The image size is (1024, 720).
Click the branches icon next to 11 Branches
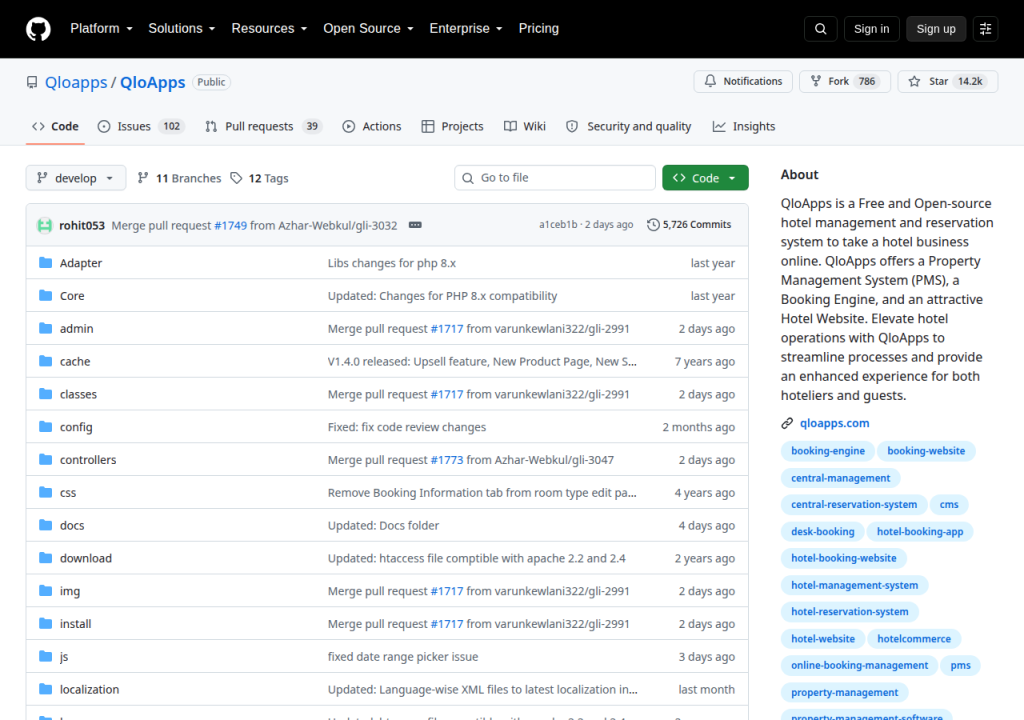tap(143, 178)
